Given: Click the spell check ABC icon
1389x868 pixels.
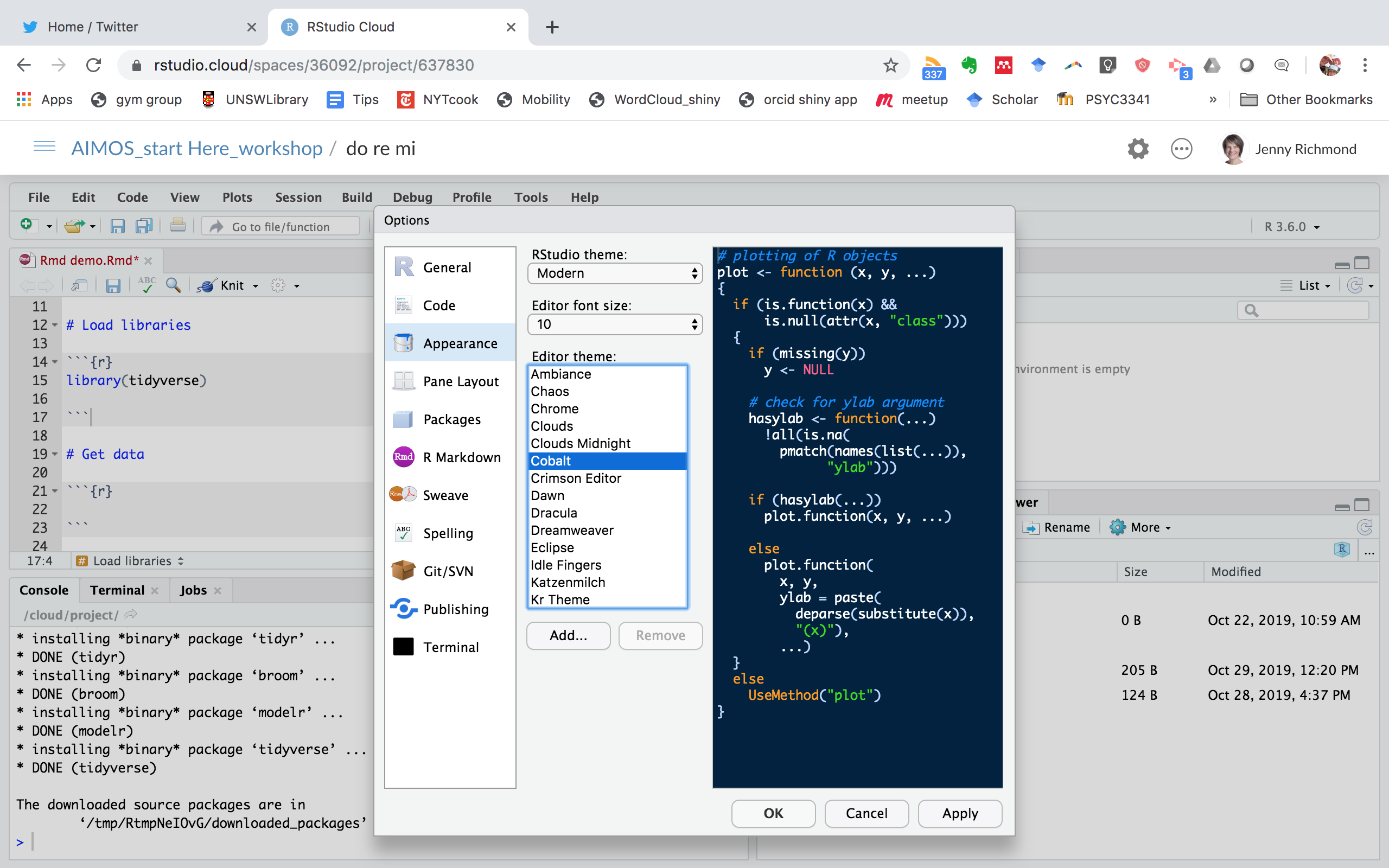Looking at the screenshot, I should point(146,285).
